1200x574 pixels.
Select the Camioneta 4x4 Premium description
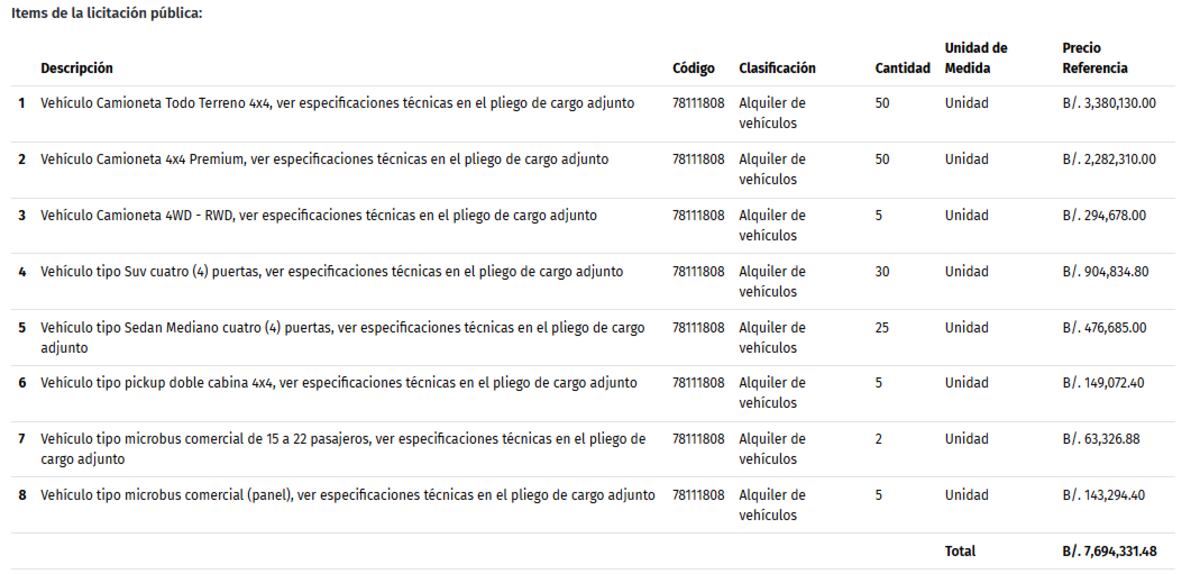tap(324, 159)
